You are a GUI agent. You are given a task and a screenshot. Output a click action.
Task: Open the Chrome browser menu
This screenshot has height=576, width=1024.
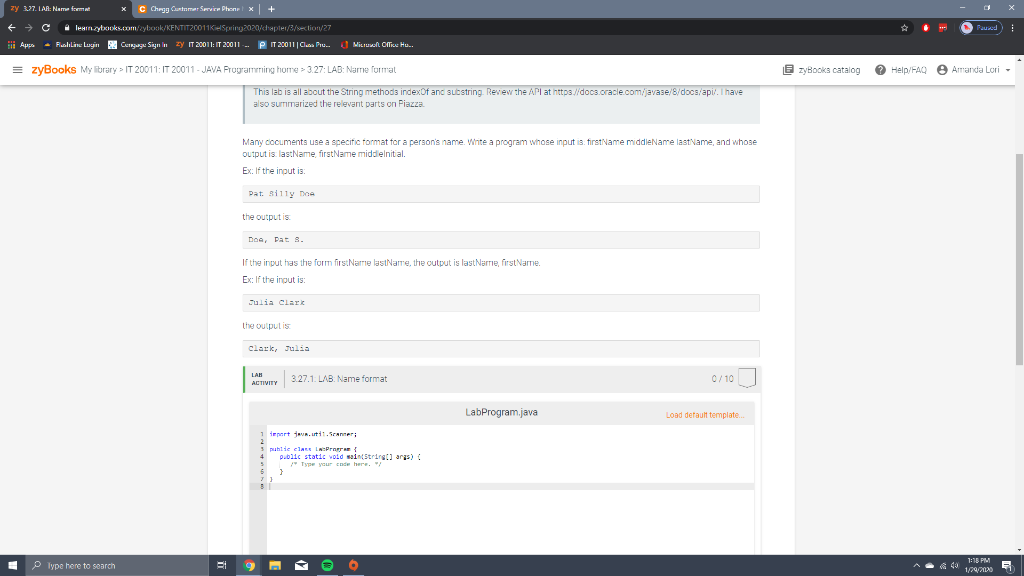tap(1013, 28)
